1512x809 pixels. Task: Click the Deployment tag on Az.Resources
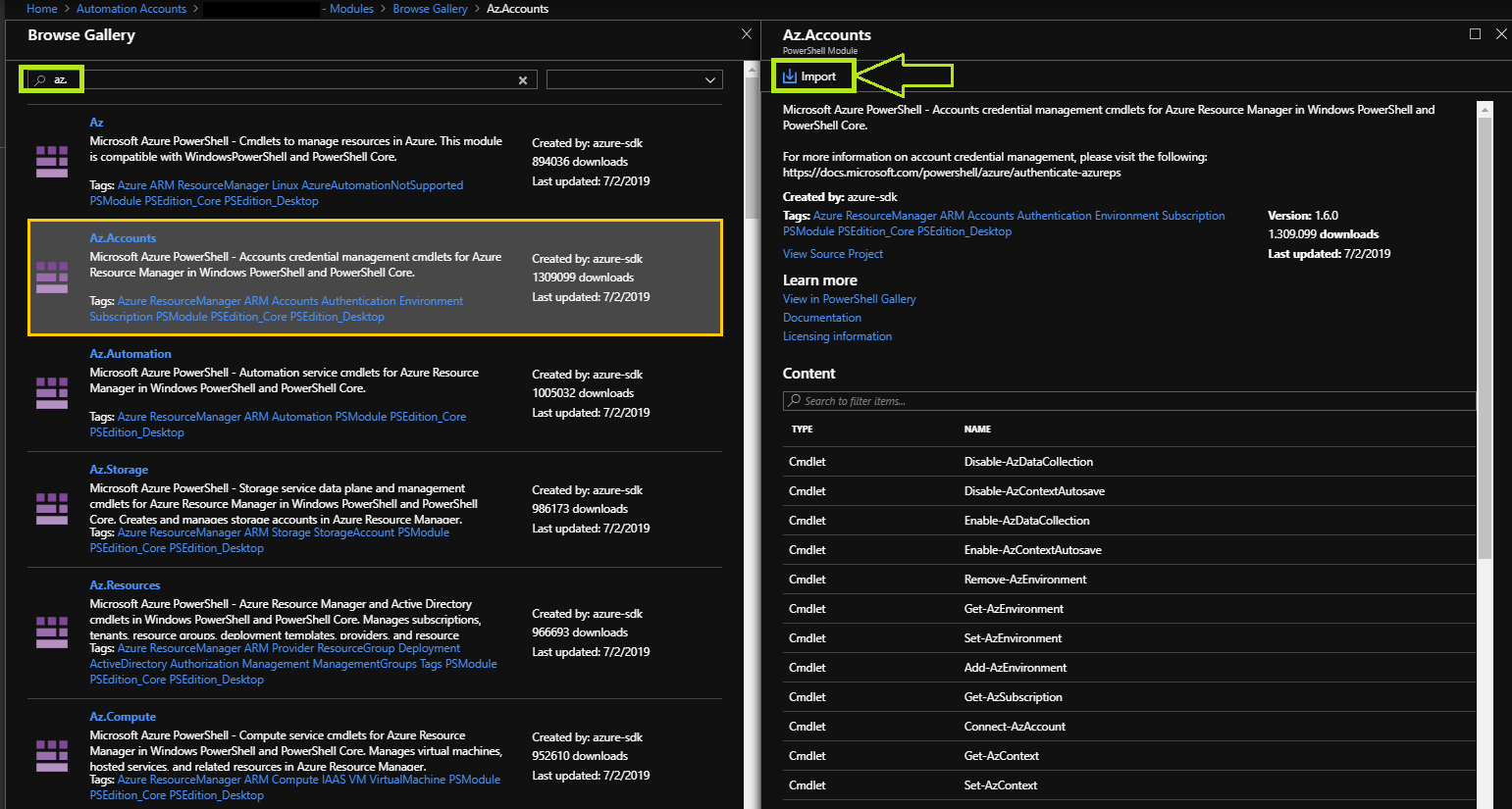coord(430,648)
